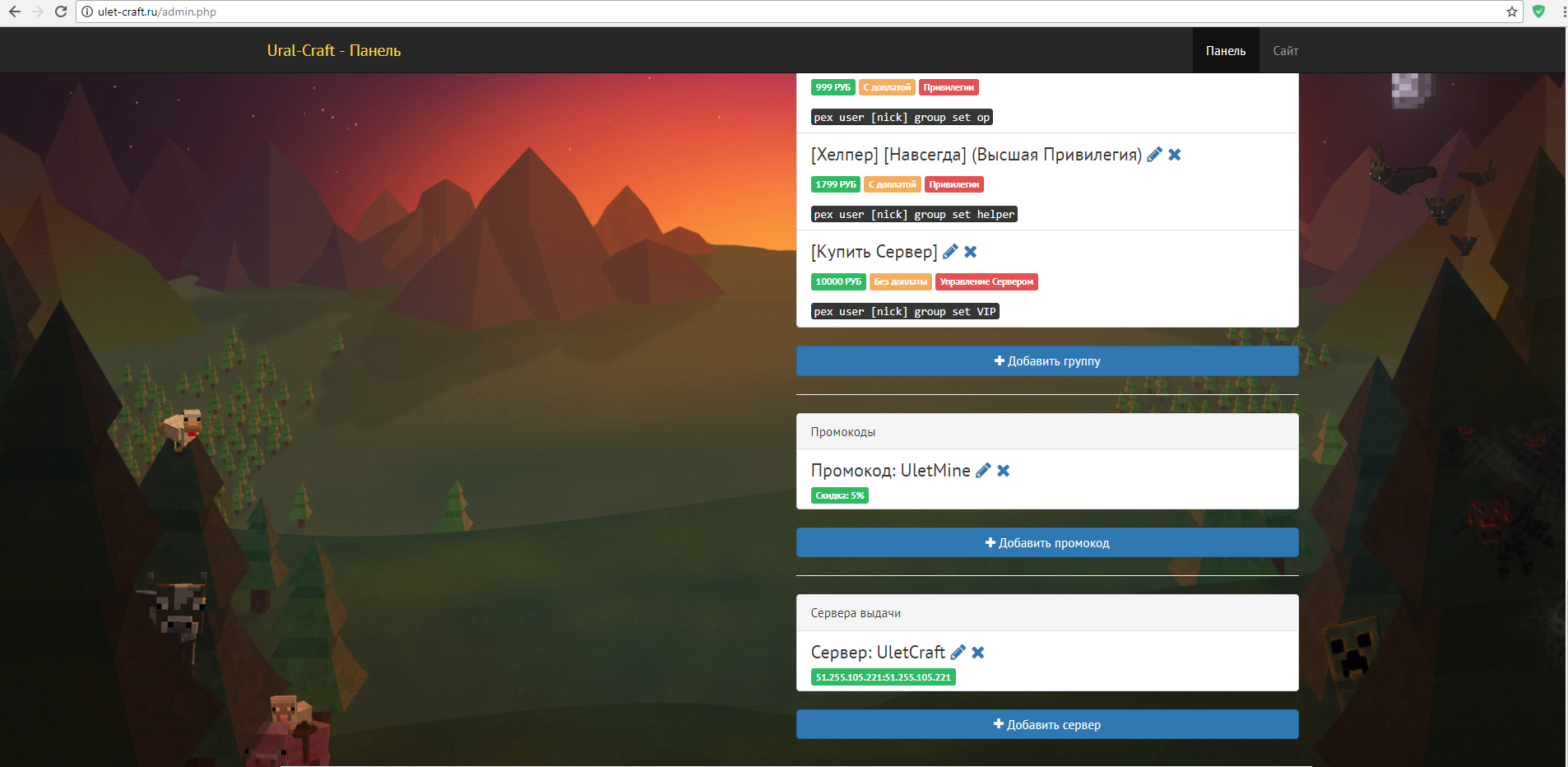Edit the UletCraft server entry

click(958, 653)
